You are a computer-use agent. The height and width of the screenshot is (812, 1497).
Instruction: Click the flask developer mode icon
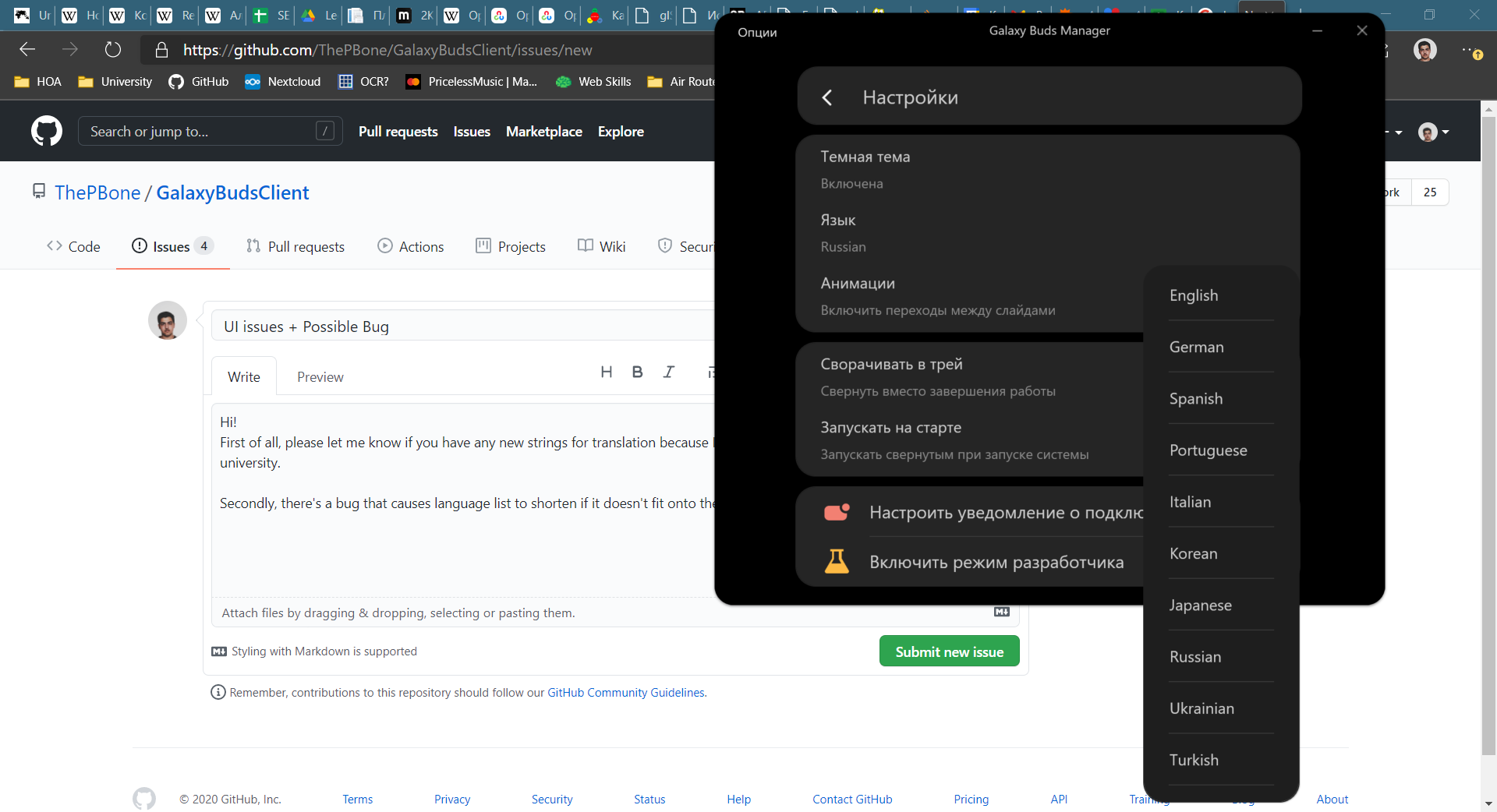point(837,561)
